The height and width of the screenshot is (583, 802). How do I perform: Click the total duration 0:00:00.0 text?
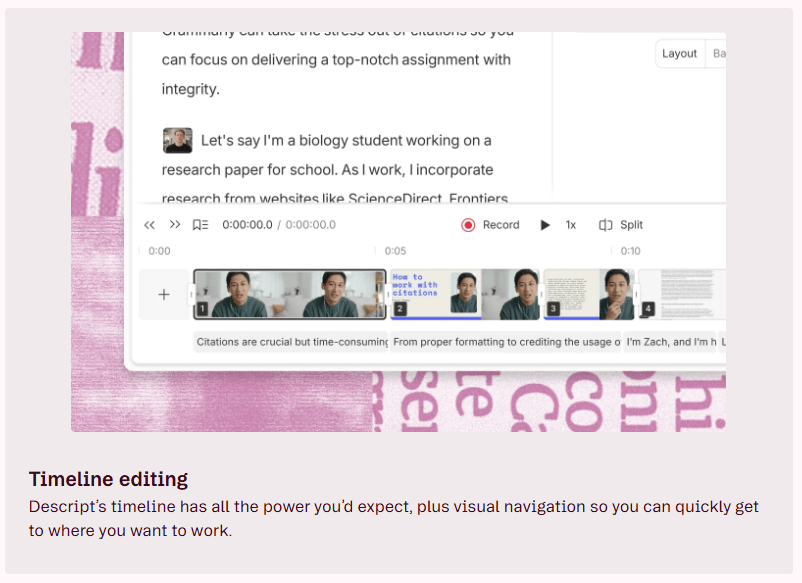[311, 225]
